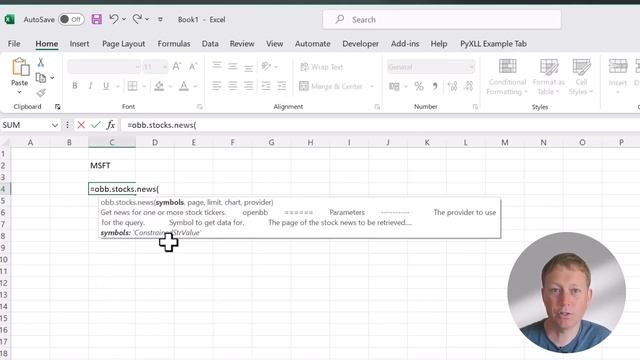
Task: Switch to the Insert tab
Action: 79,44
